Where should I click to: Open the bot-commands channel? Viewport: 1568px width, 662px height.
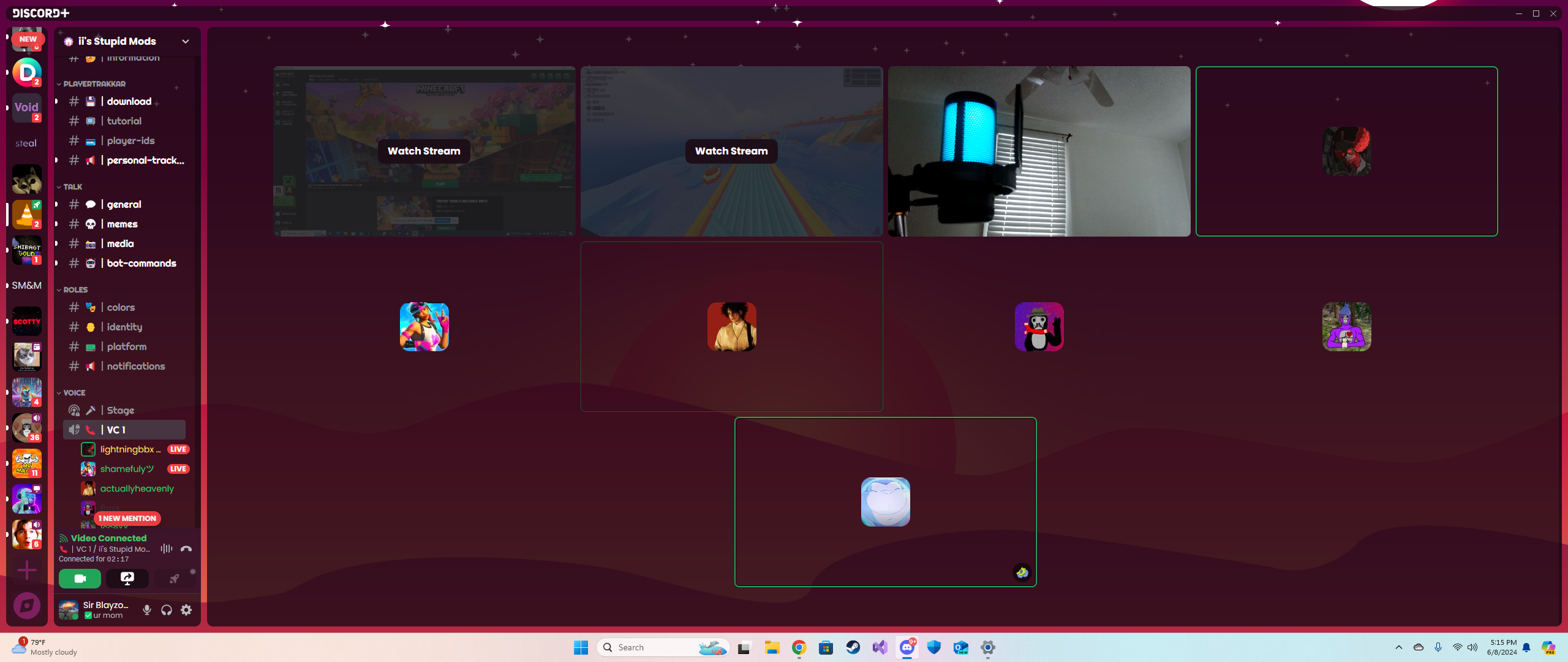(141, 263)
